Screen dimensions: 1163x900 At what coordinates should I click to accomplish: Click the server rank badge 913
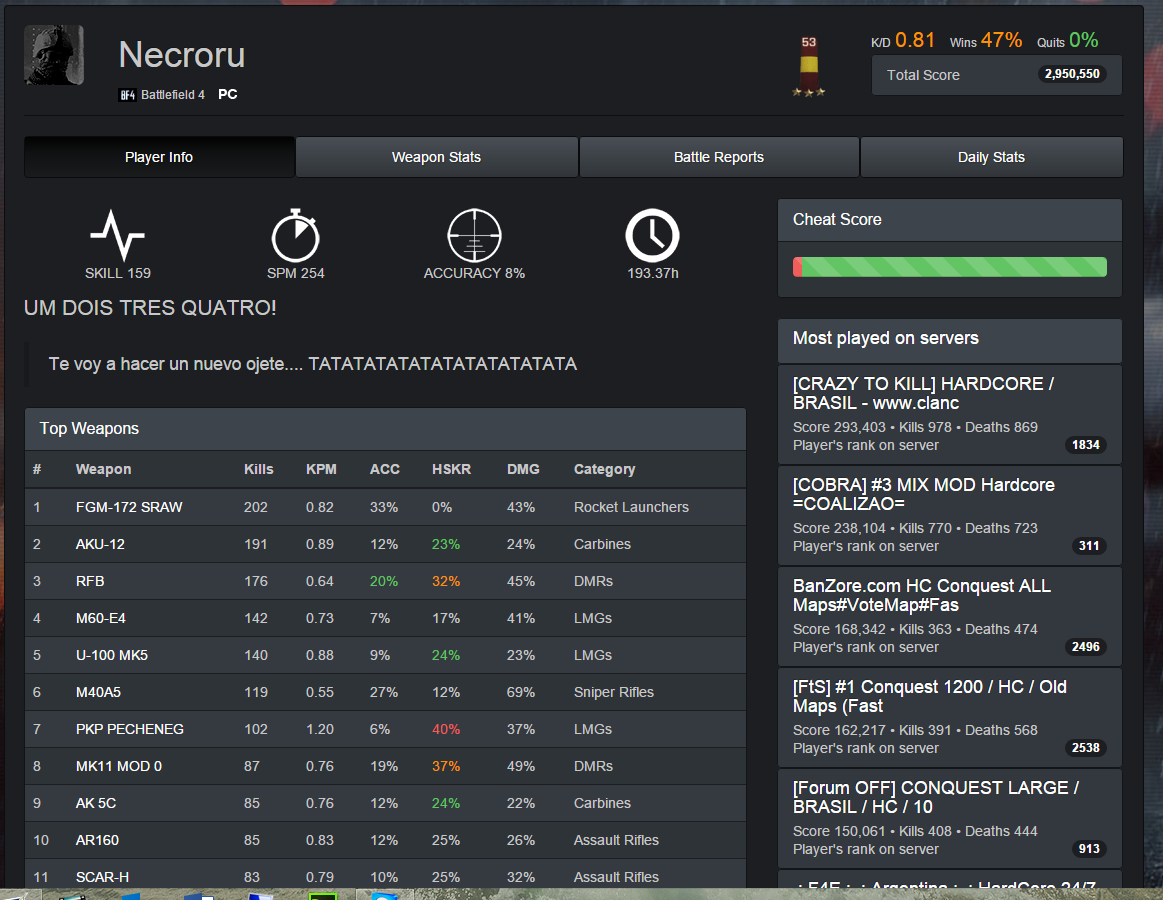point(1089,848)
